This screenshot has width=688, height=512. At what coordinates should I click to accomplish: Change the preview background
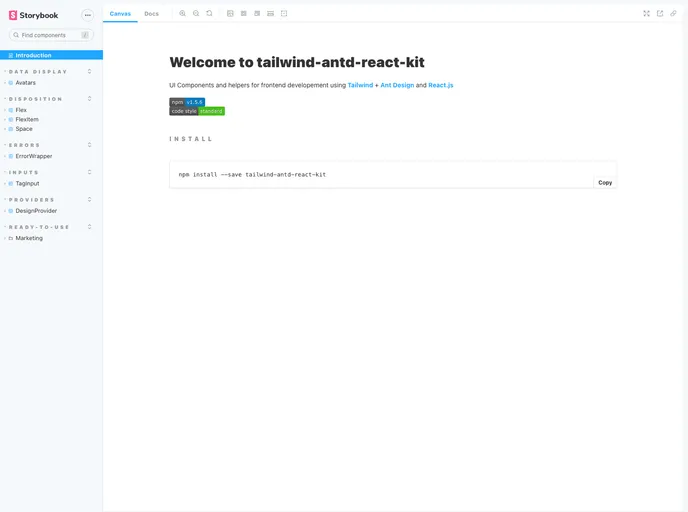click(x=230, y=14)
